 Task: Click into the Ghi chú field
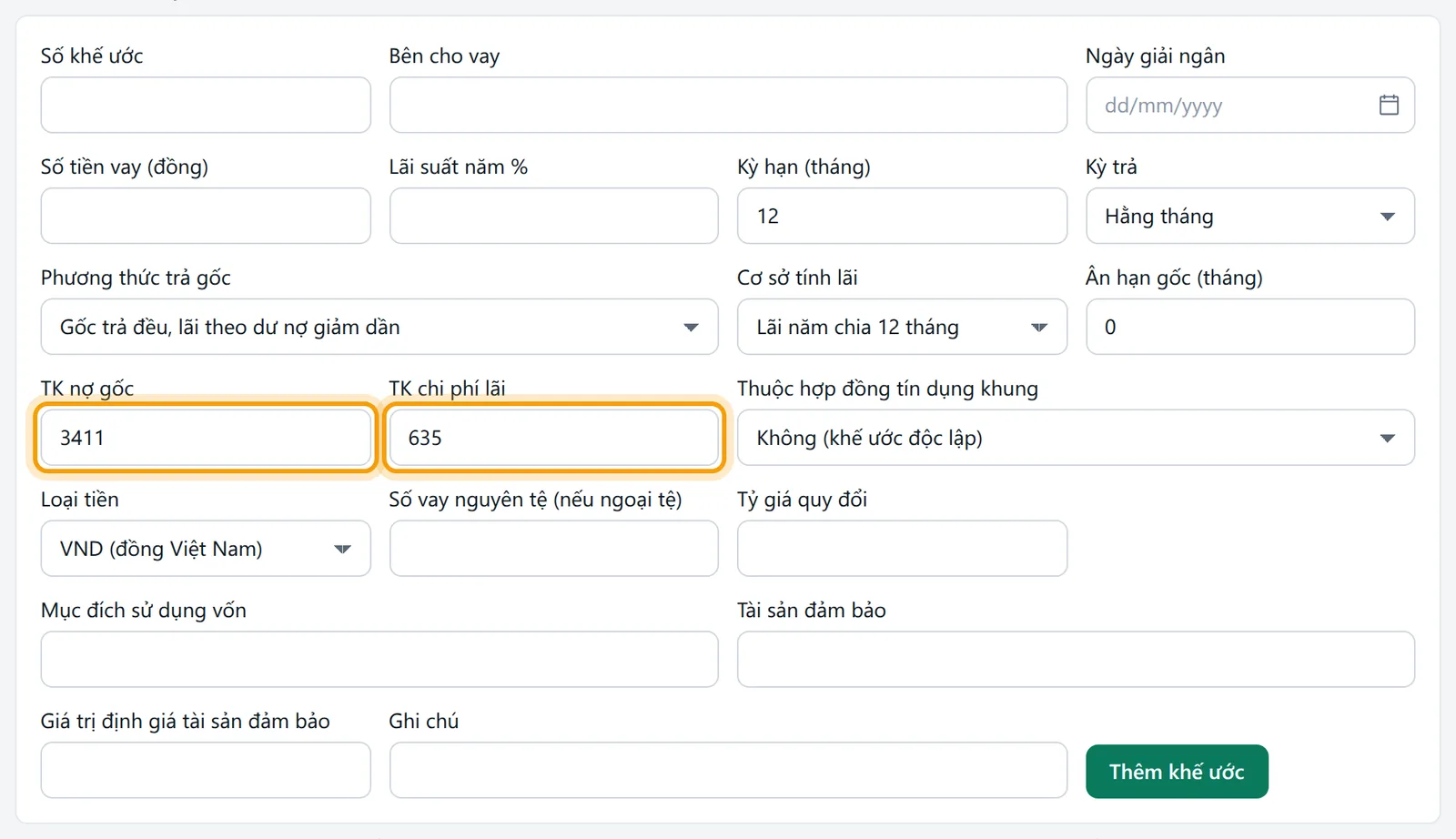pos(728,771)
